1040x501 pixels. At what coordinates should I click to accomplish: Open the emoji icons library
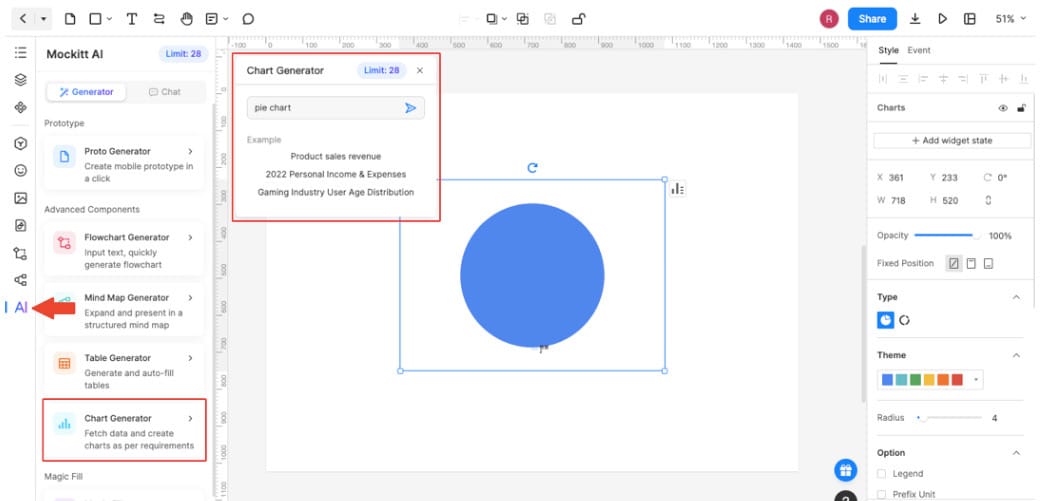point(21,171)
